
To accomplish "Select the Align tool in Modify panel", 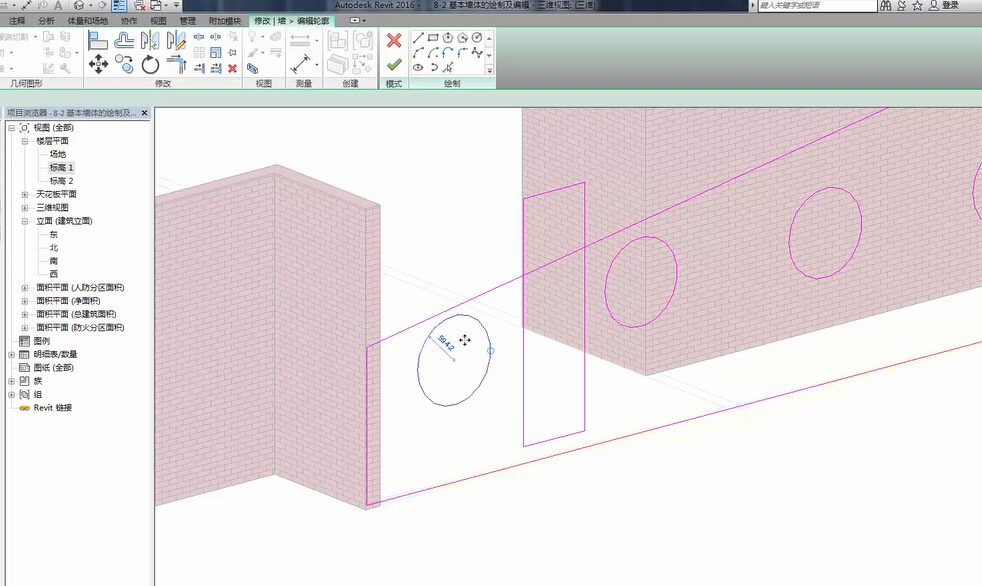I will click(x=98, y=40).
